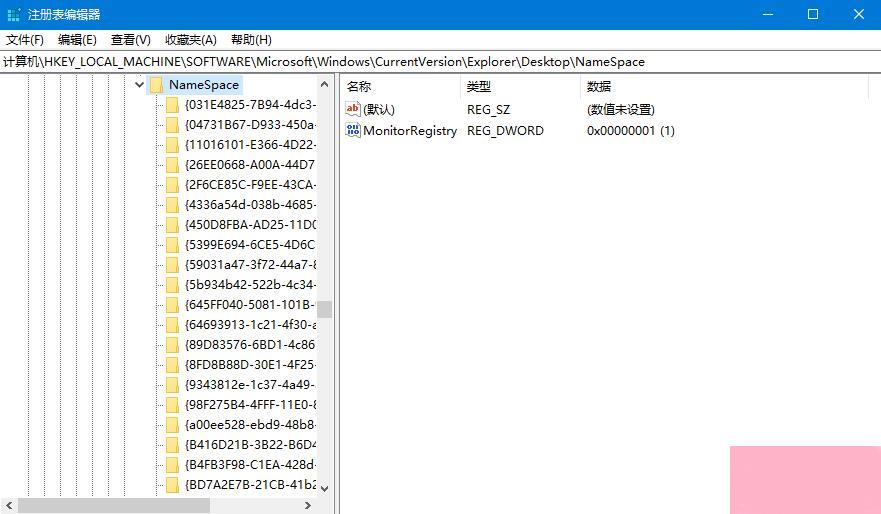
Task: Click the REG_SZ type cell
Action: point(488,110)
